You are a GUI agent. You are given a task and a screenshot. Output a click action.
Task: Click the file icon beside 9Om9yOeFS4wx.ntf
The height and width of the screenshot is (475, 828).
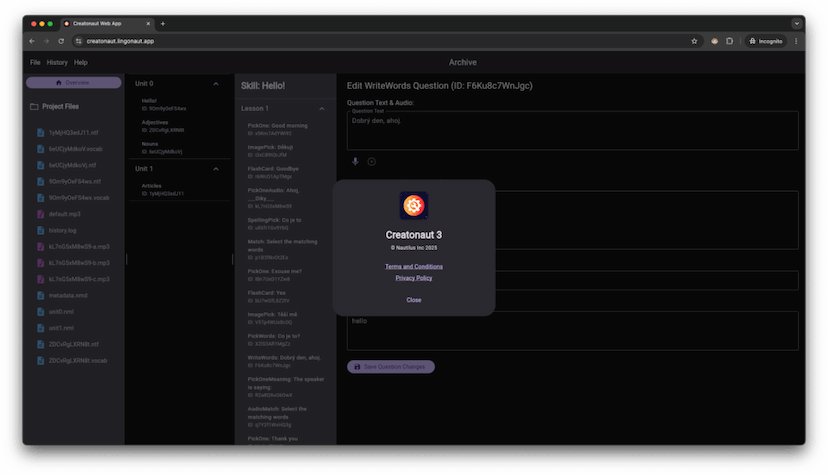tap(41, 182)
